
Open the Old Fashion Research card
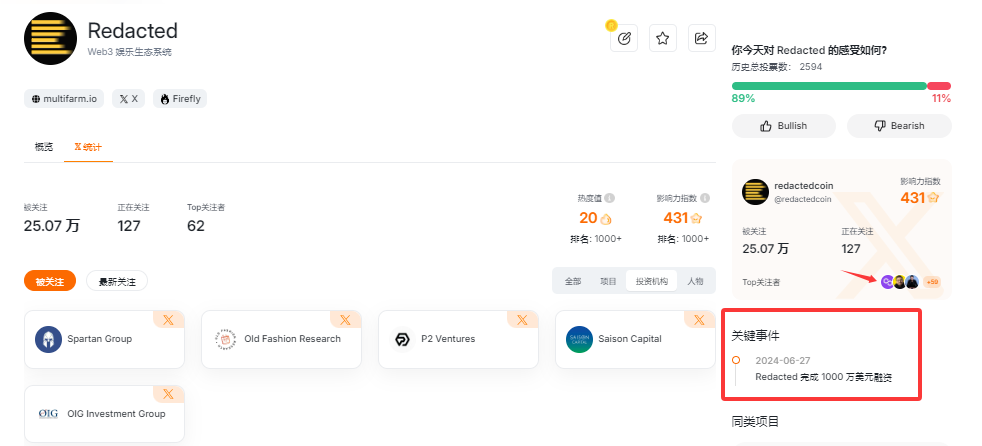click(x=281, y=339)
